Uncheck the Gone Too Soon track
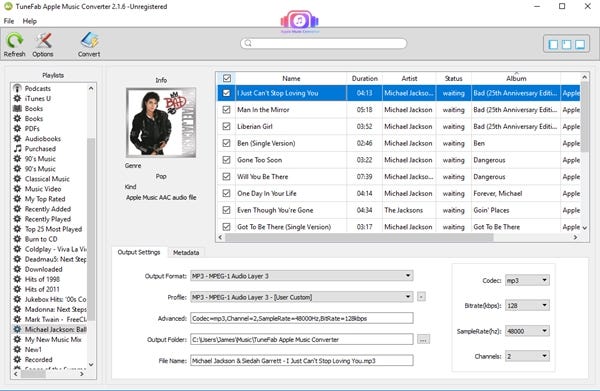This screenshot has width=600, height=391. (227, 160)
